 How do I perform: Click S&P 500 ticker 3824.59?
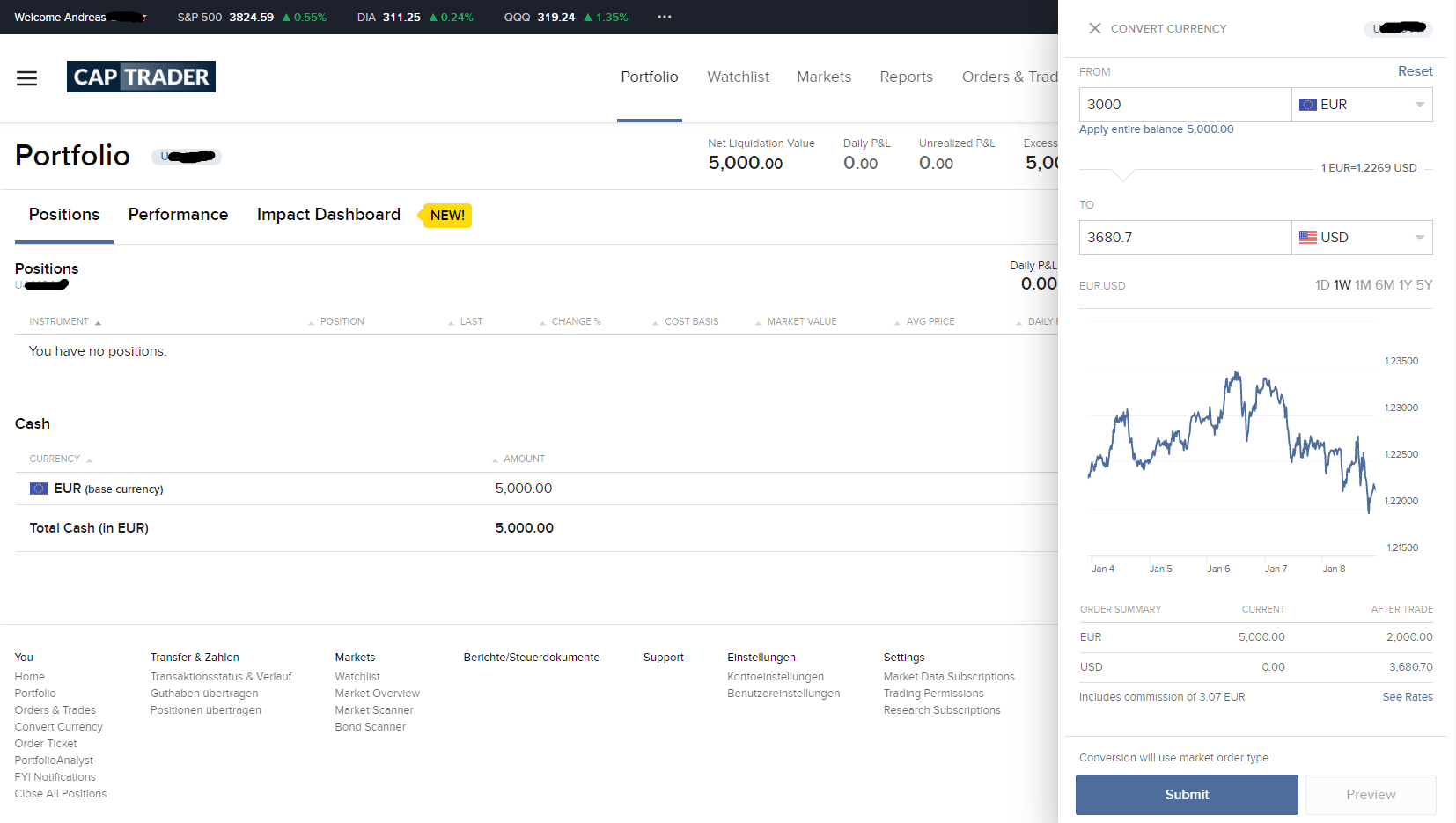(252, 18)
